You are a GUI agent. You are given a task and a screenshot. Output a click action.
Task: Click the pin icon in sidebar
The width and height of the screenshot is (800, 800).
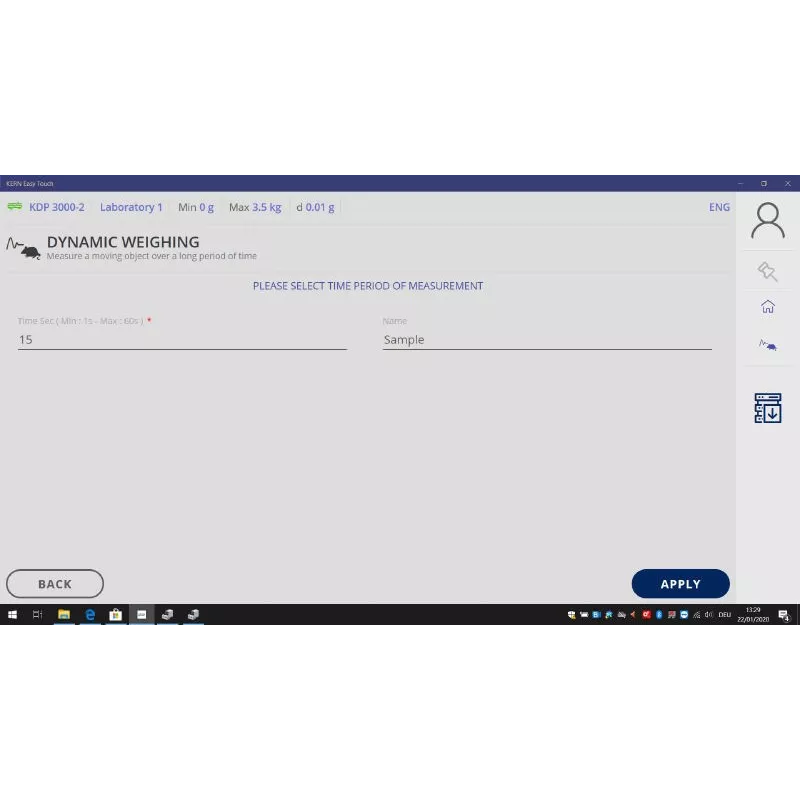[767, 270]
